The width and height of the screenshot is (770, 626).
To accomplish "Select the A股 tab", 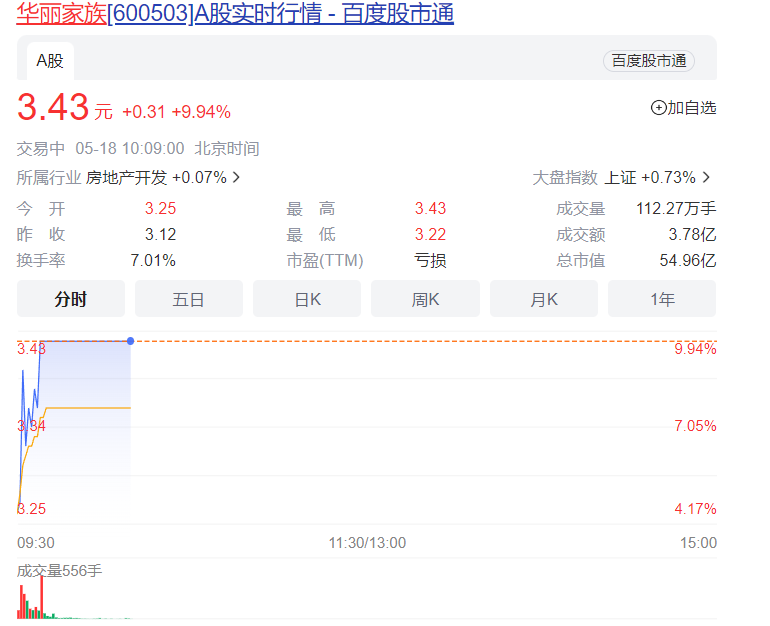I will tap(50, 61).
